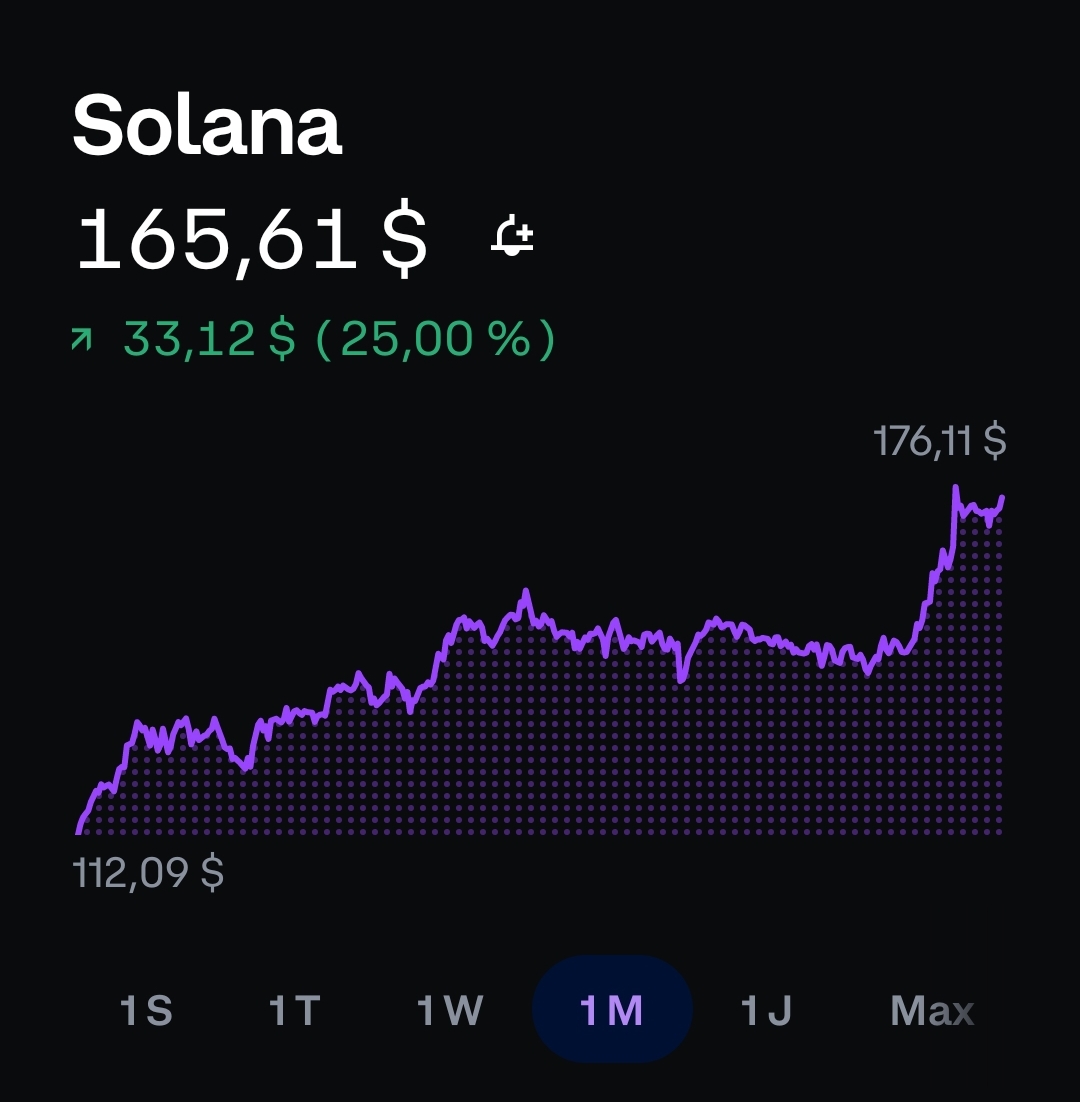Image resolution: width=1080 pixels, height=1102 pixels.
Task: Switch chart to the 1T range
Action: click(295, 1011)
